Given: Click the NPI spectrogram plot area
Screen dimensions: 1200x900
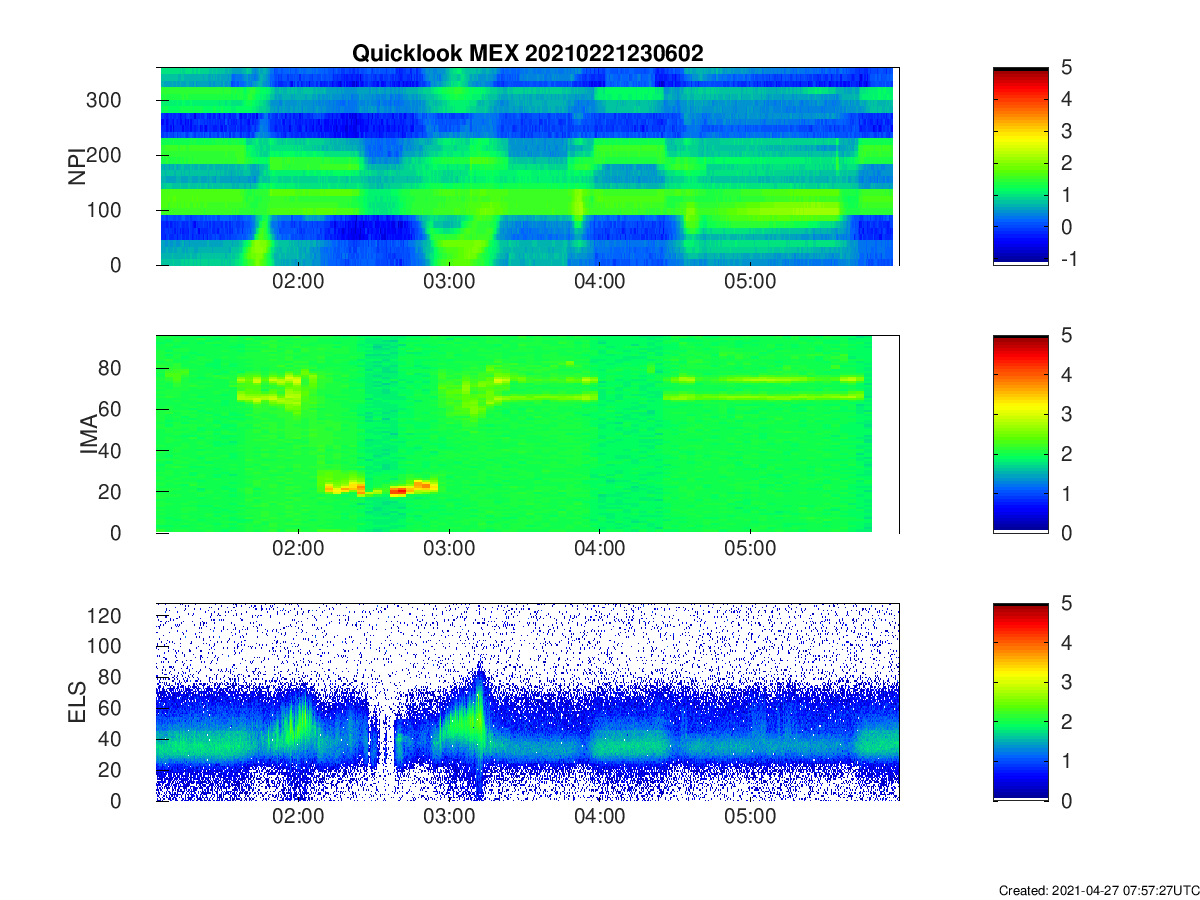Looking at the screenshot, I should (x=528, y=166).
